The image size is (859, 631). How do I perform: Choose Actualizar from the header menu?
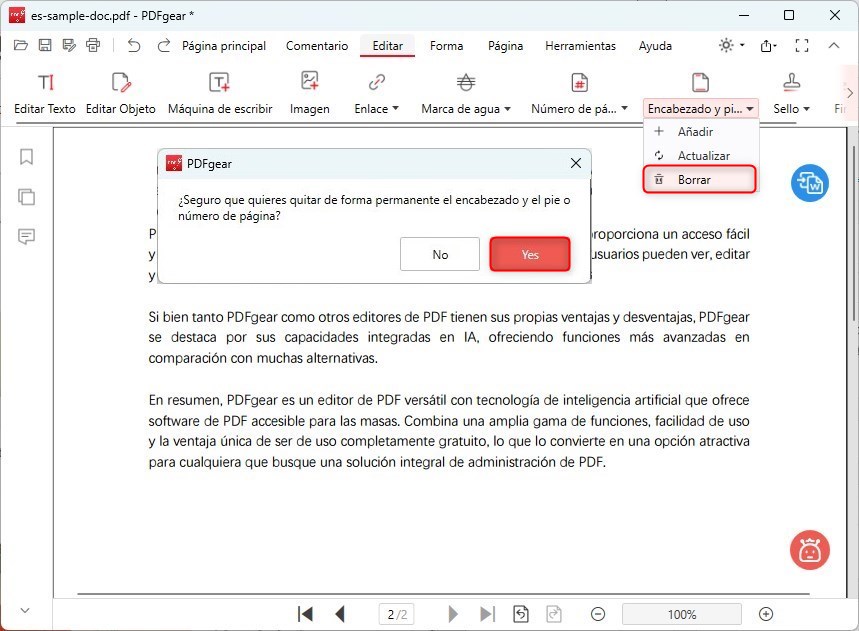click(701, 156)
